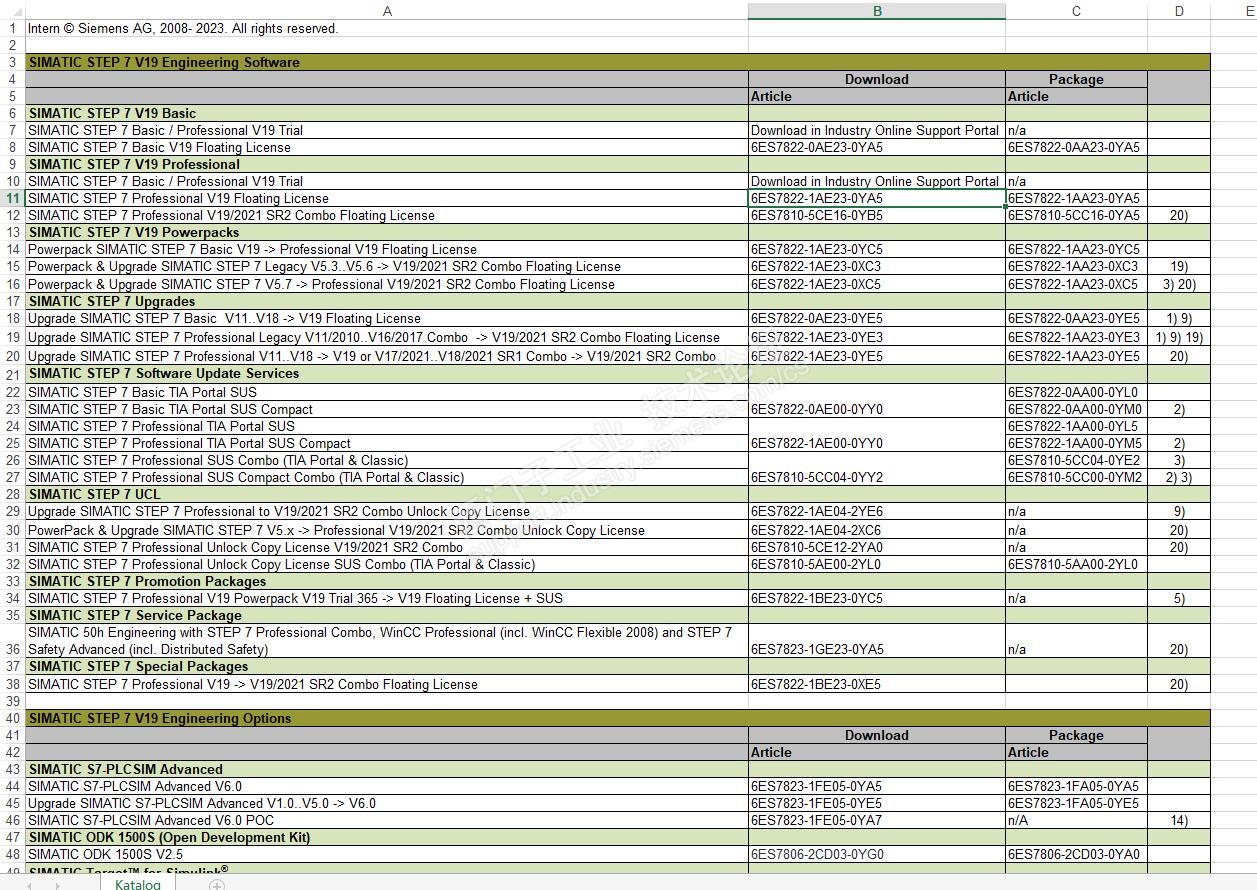Select footnote cell '1) 9) 19)'

coord(1179,337)
